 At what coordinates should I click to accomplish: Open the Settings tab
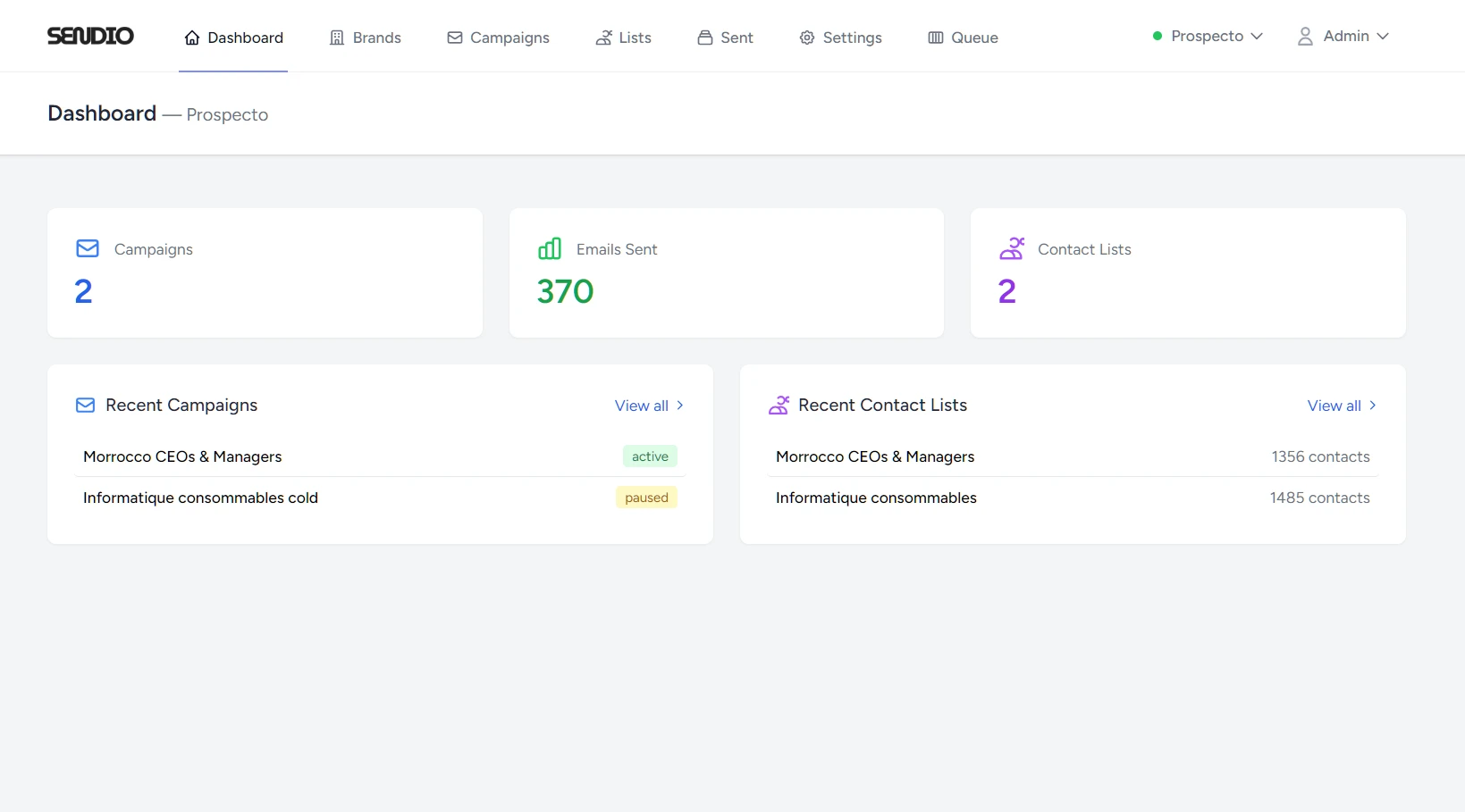(x=841, y=38)
